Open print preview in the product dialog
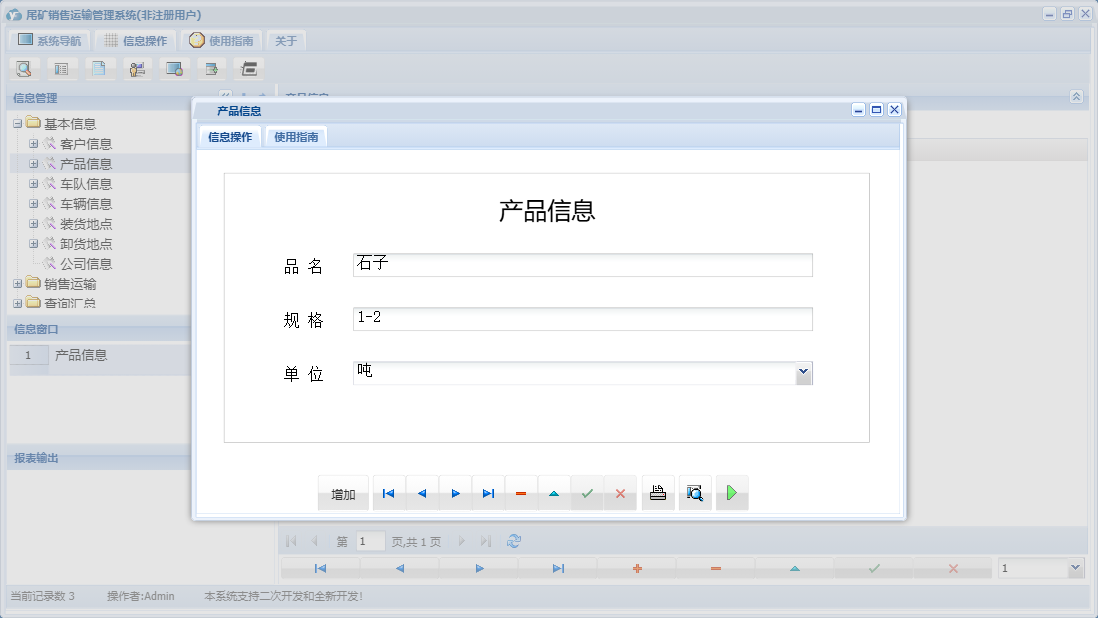This screenshot has height=618, width=1098. click(694, 492)
